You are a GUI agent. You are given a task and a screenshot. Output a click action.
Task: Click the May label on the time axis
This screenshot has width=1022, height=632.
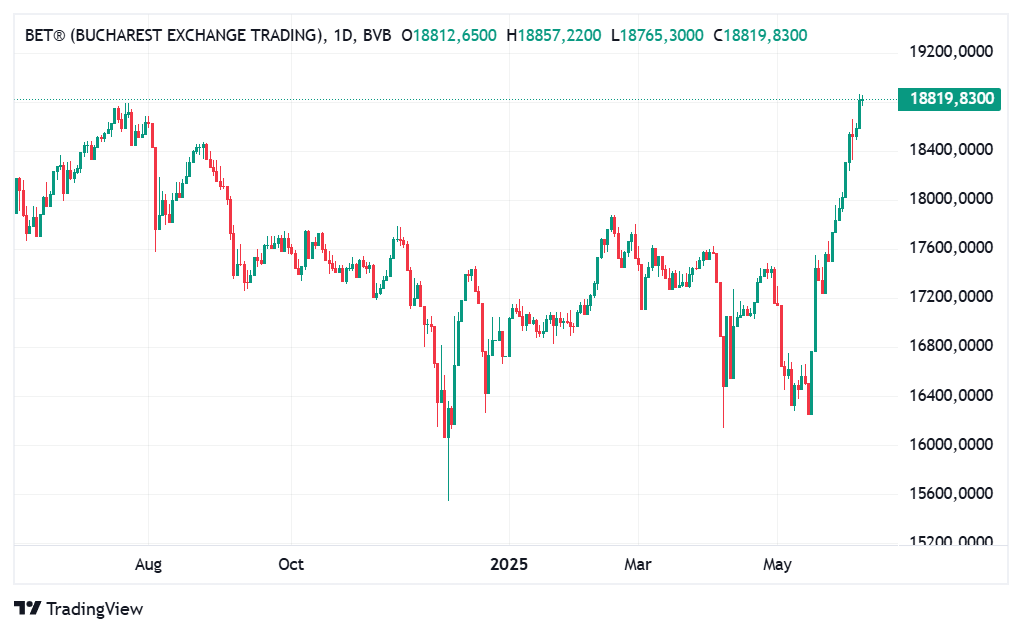[777, 565]
